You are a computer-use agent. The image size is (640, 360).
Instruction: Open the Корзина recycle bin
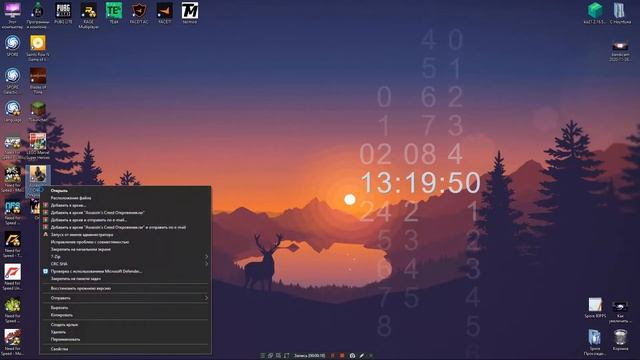[620, 340]
